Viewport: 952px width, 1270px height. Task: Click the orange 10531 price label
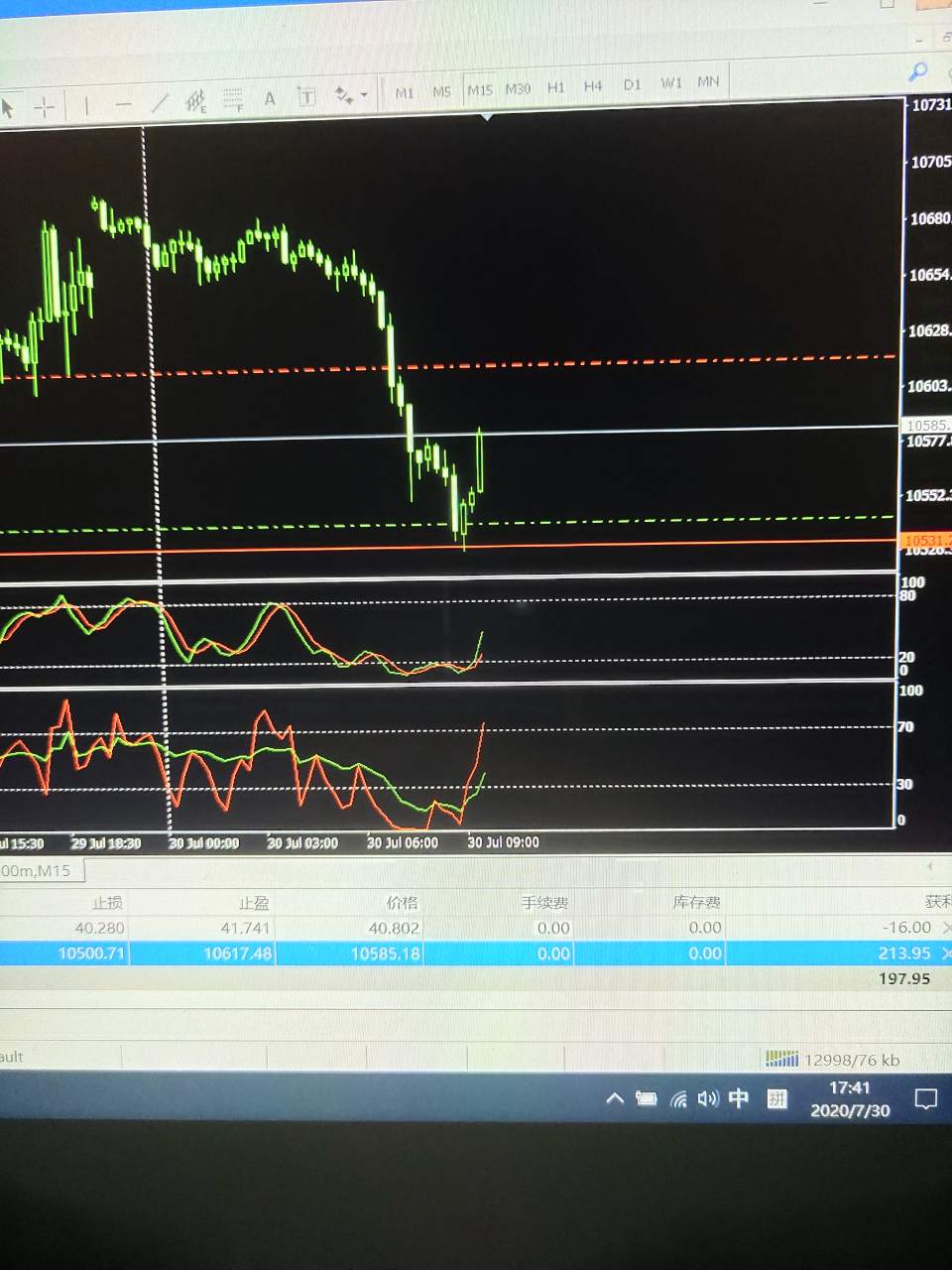(x=926, y=541)
